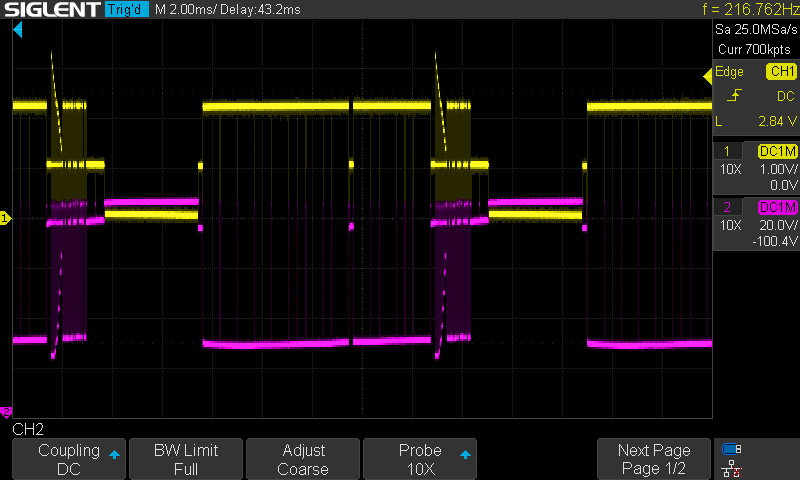
Task: Toggle the BW Limit Full softkey
Action: coord(186,459)
